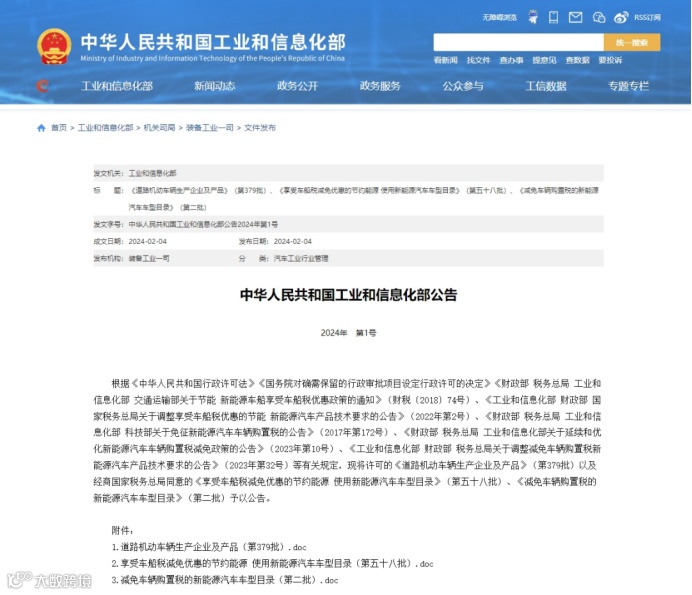692x595 pixels.
Task: Open the 工信数据 nav menu
Action: tap(545, 86)
